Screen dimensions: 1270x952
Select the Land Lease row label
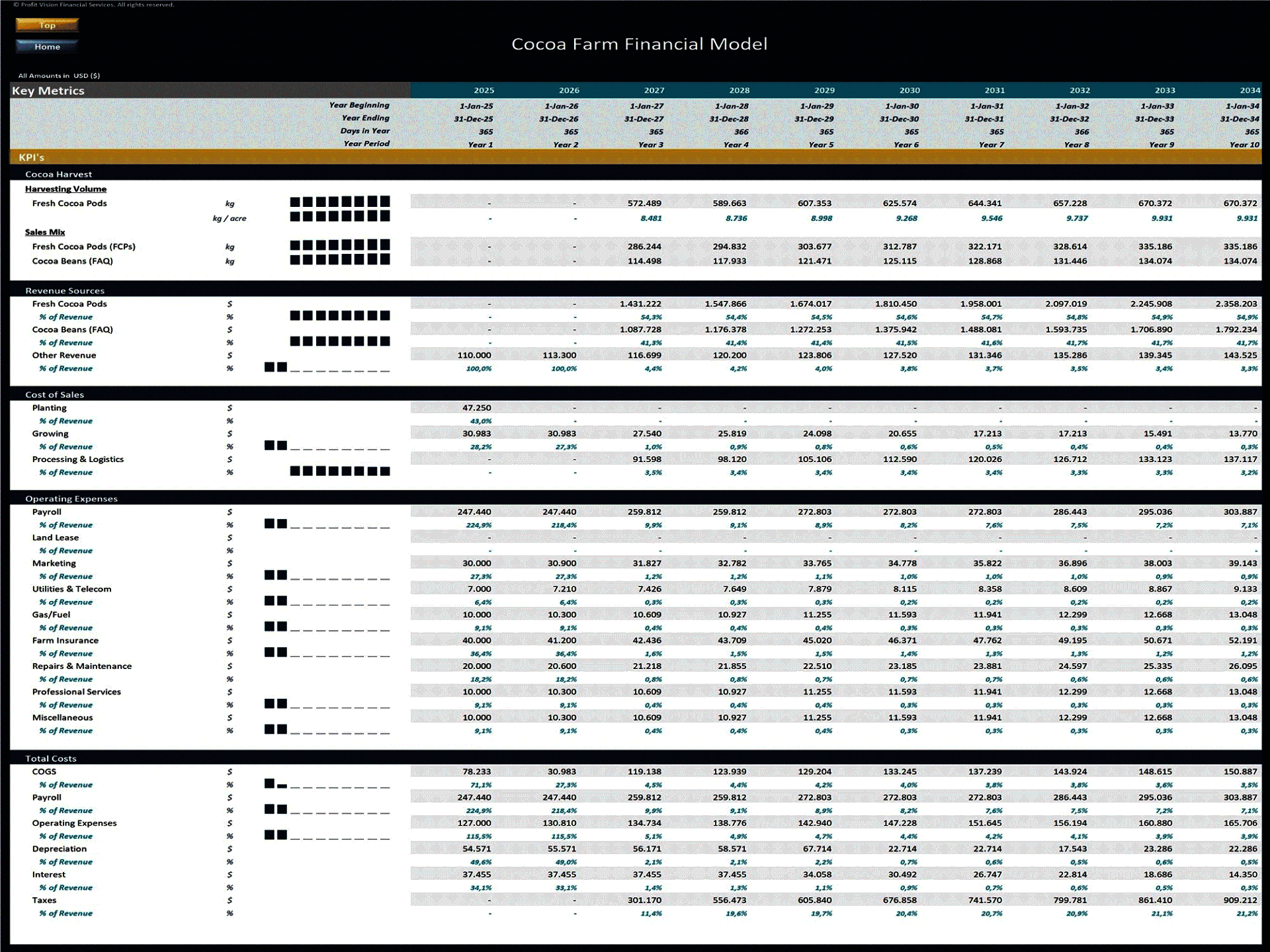pyautogui.click(x=56, y=537)
